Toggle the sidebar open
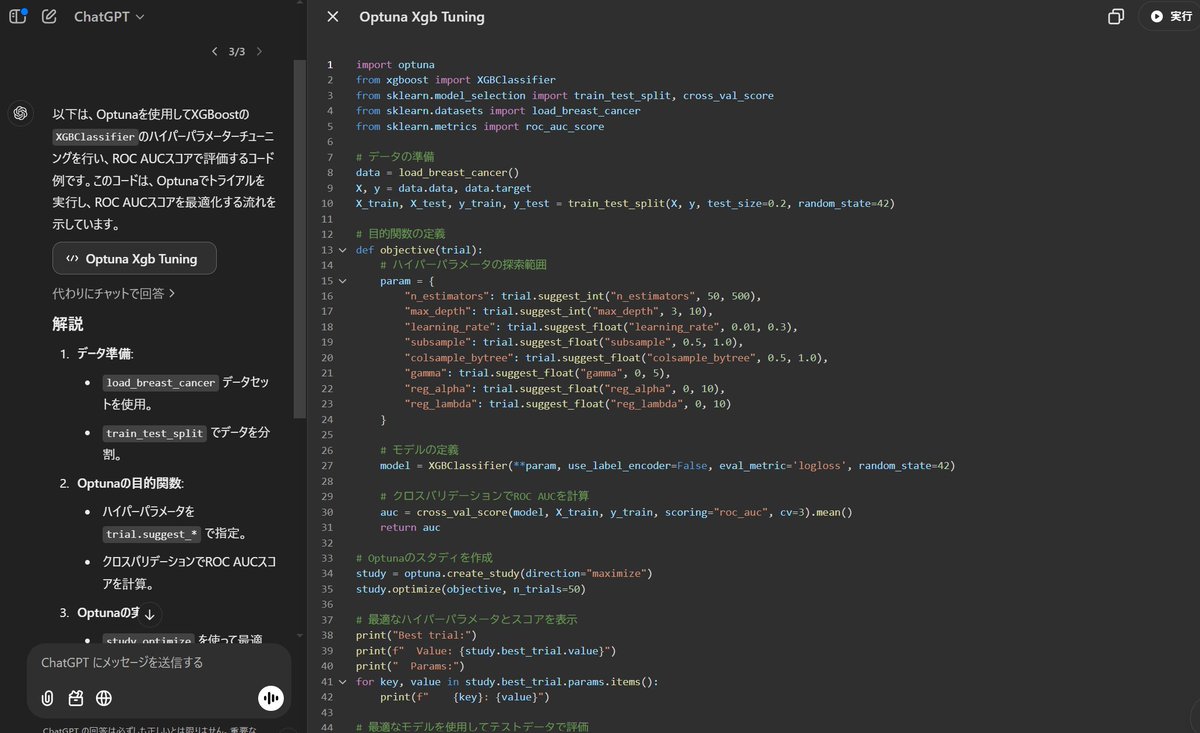 pos(17,17)
